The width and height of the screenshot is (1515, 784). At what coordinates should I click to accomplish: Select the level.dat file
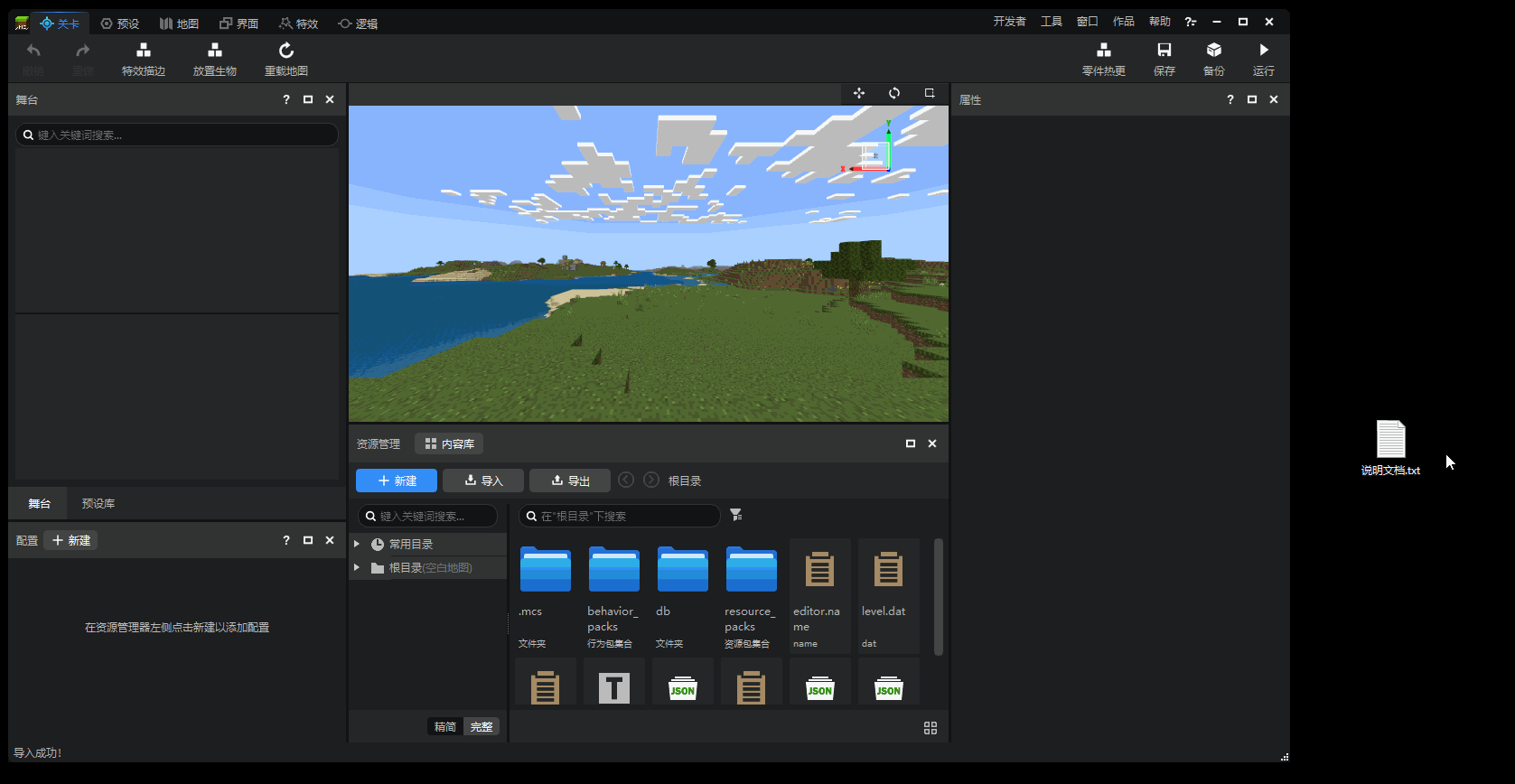[x=888, y=595]
